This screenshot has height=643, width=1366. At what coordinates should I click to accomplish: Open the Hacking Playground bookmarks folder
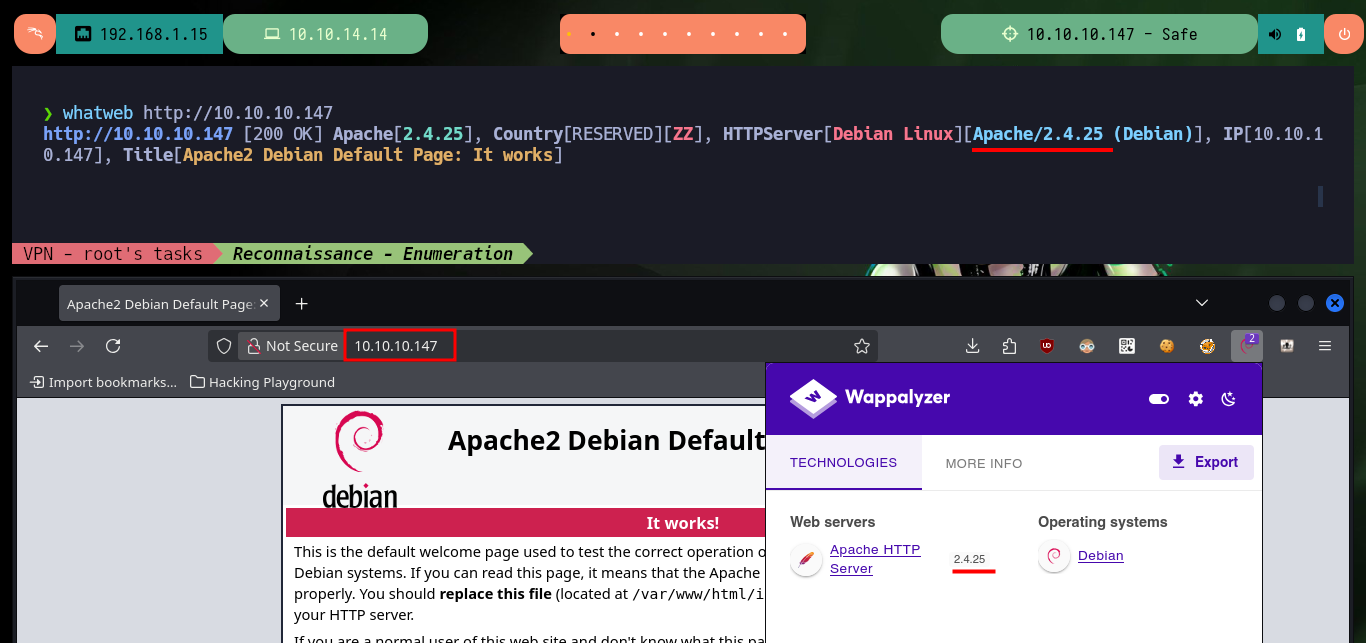262,382
